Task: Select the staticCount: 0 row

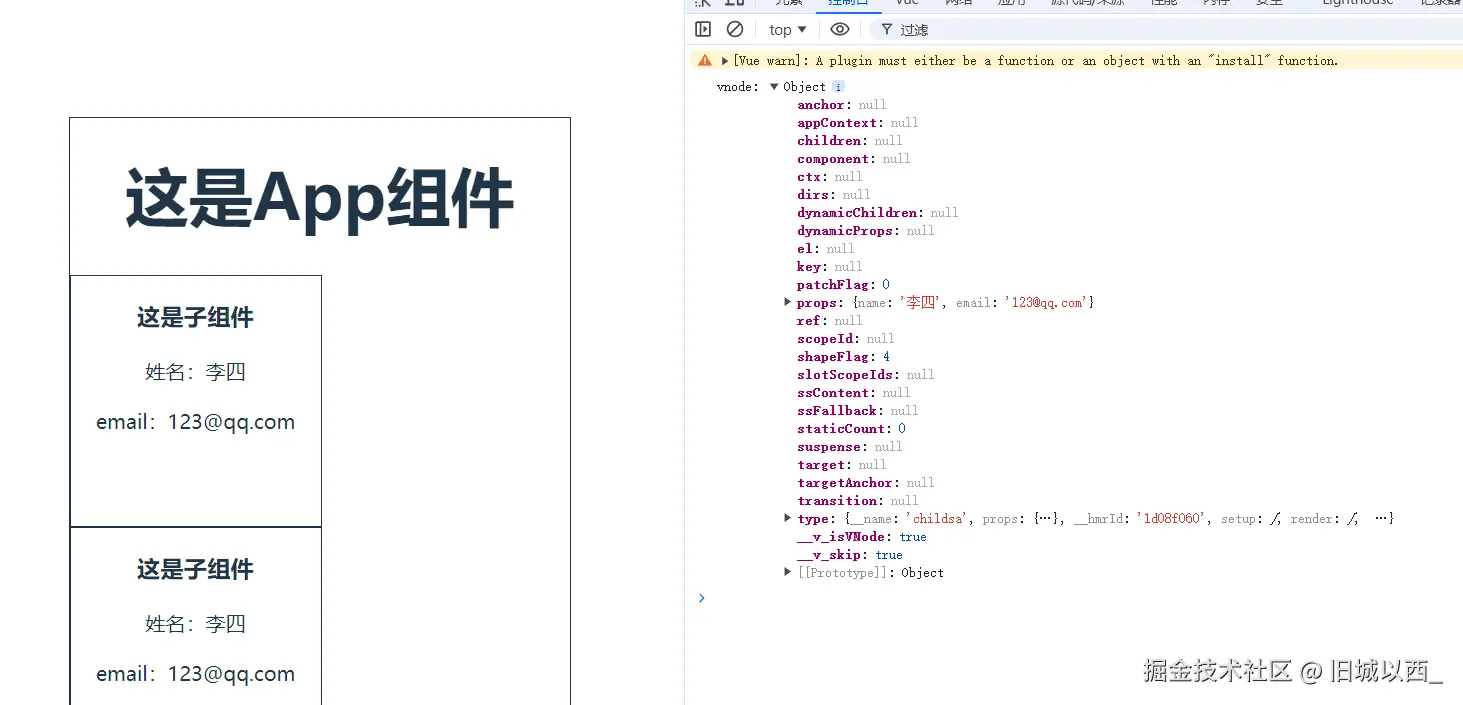Action: tap(852, 429)
